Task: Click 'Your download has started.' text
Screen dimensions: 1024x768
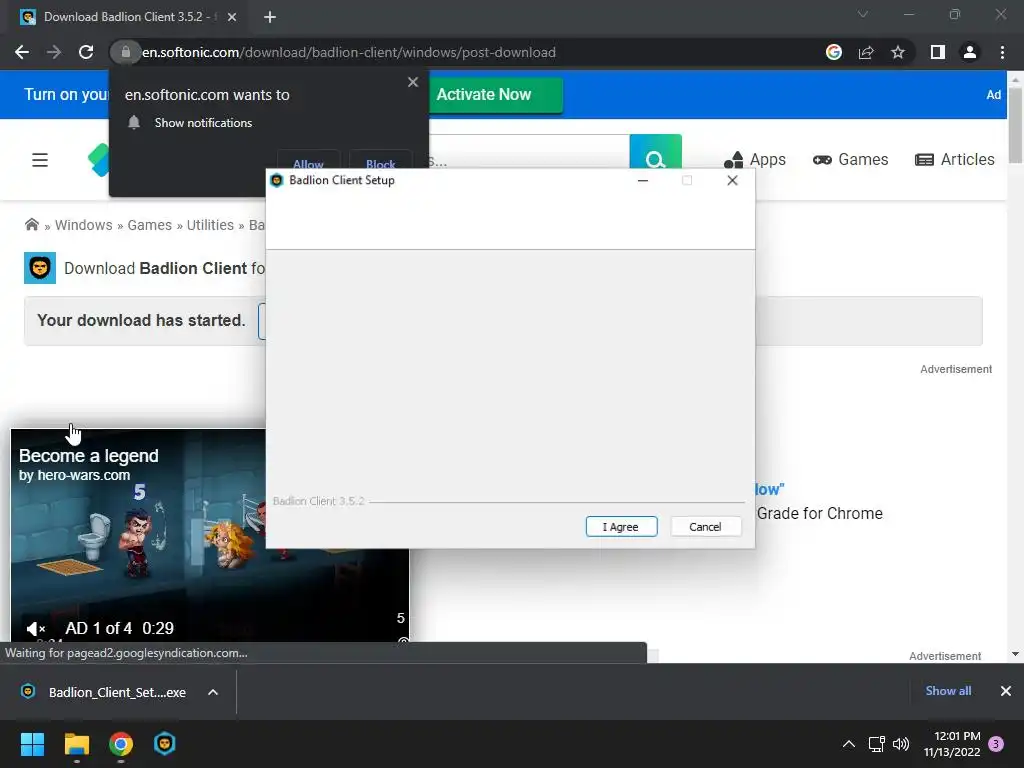Action: click(141, 320)
